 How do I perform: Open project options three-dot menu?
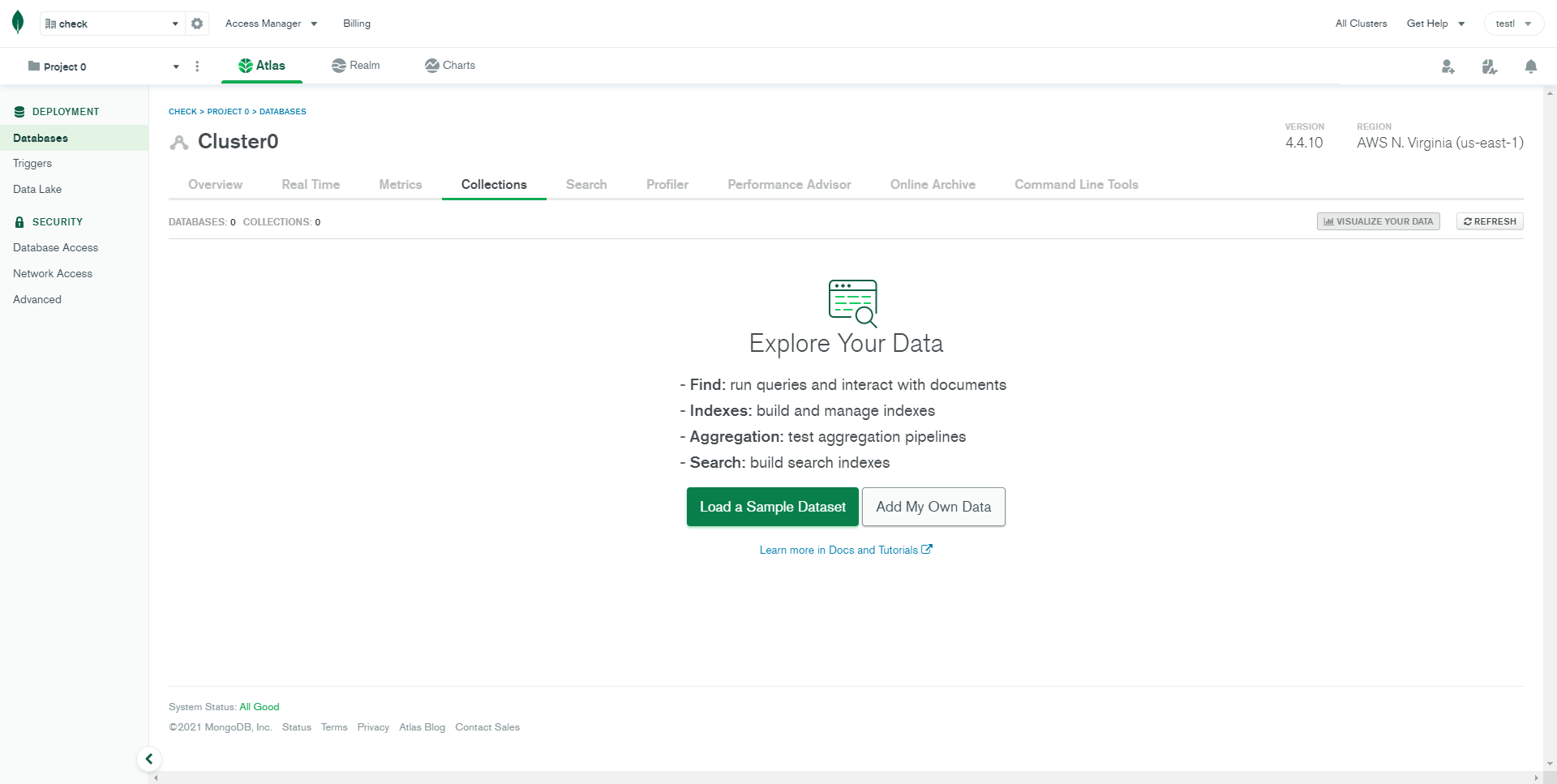(x=197, y=66)
